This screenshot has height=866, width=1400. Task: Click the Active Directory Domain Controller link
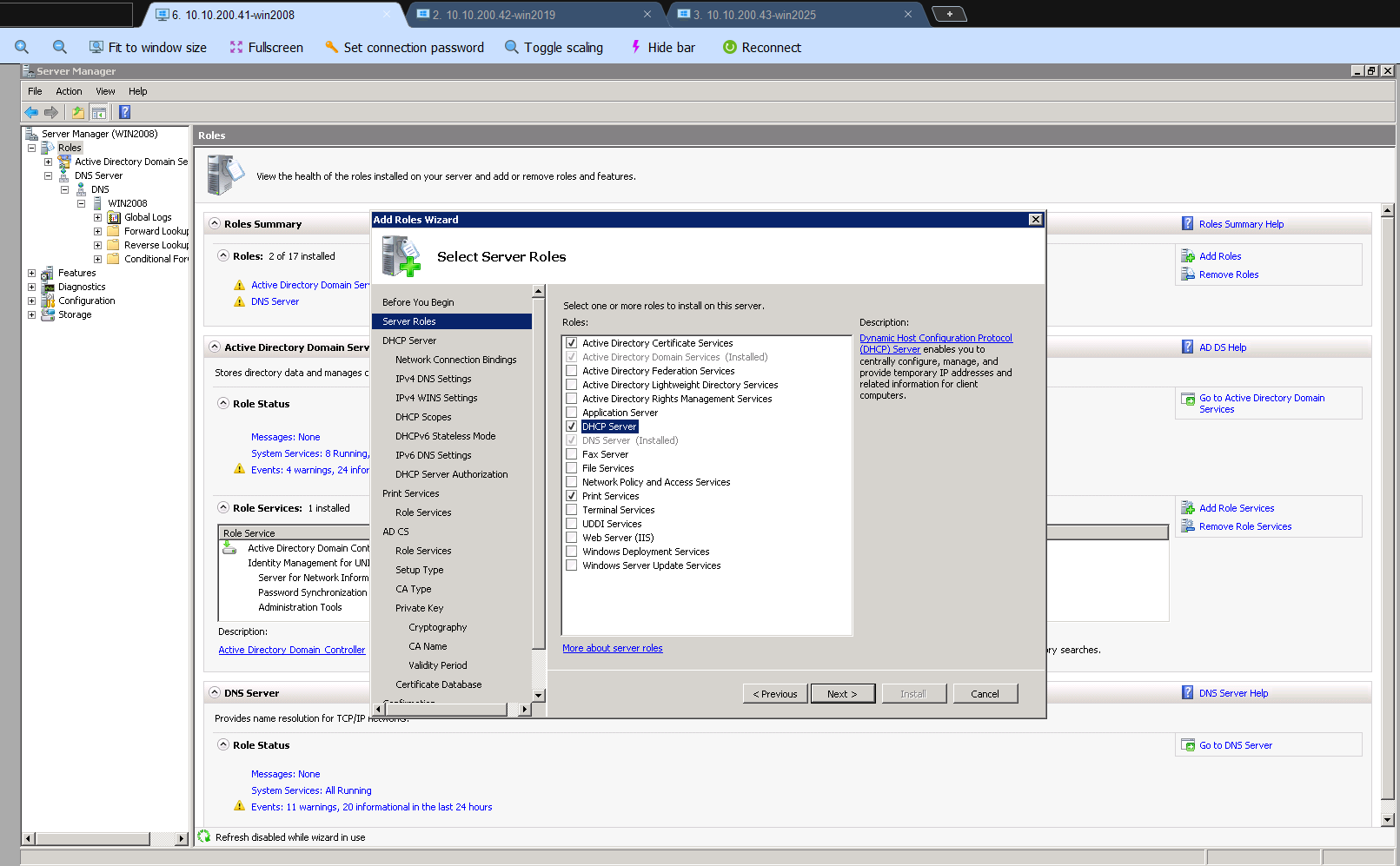(x=292, y=650)
